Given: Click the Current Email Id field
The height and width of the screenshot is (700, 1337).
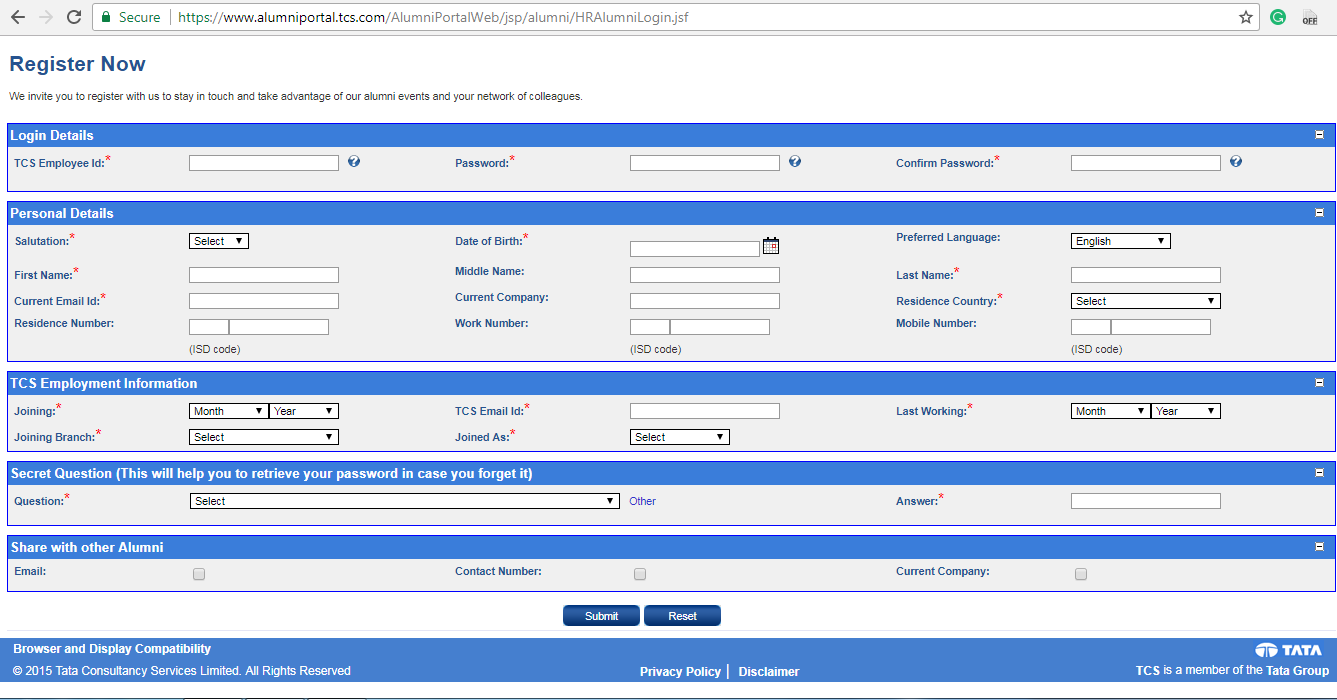Looking at the screenshot, I should click(x=264, y=301).
